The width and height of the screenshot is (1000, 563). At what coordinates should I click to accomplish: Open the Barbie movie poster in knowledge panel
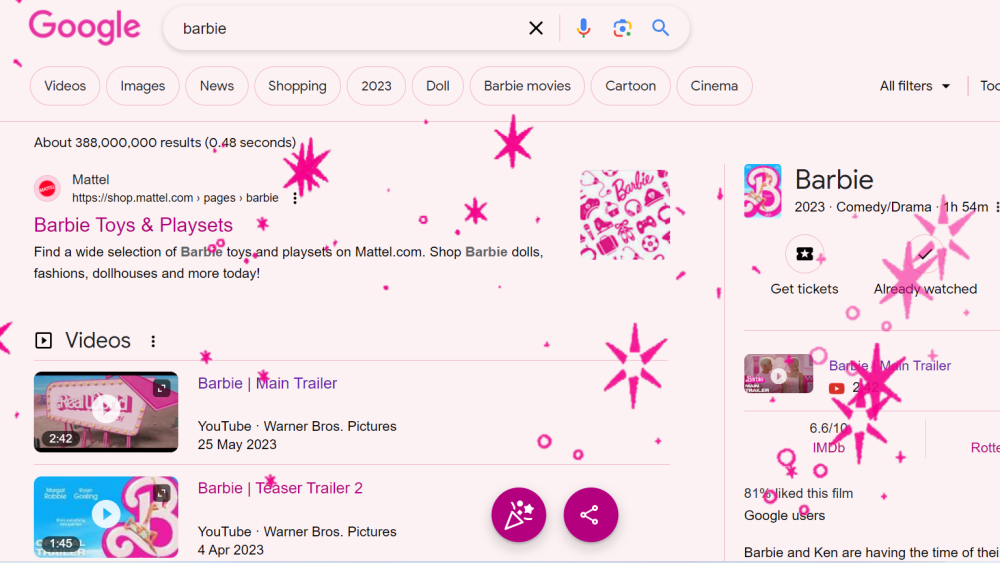click(763, 191)
